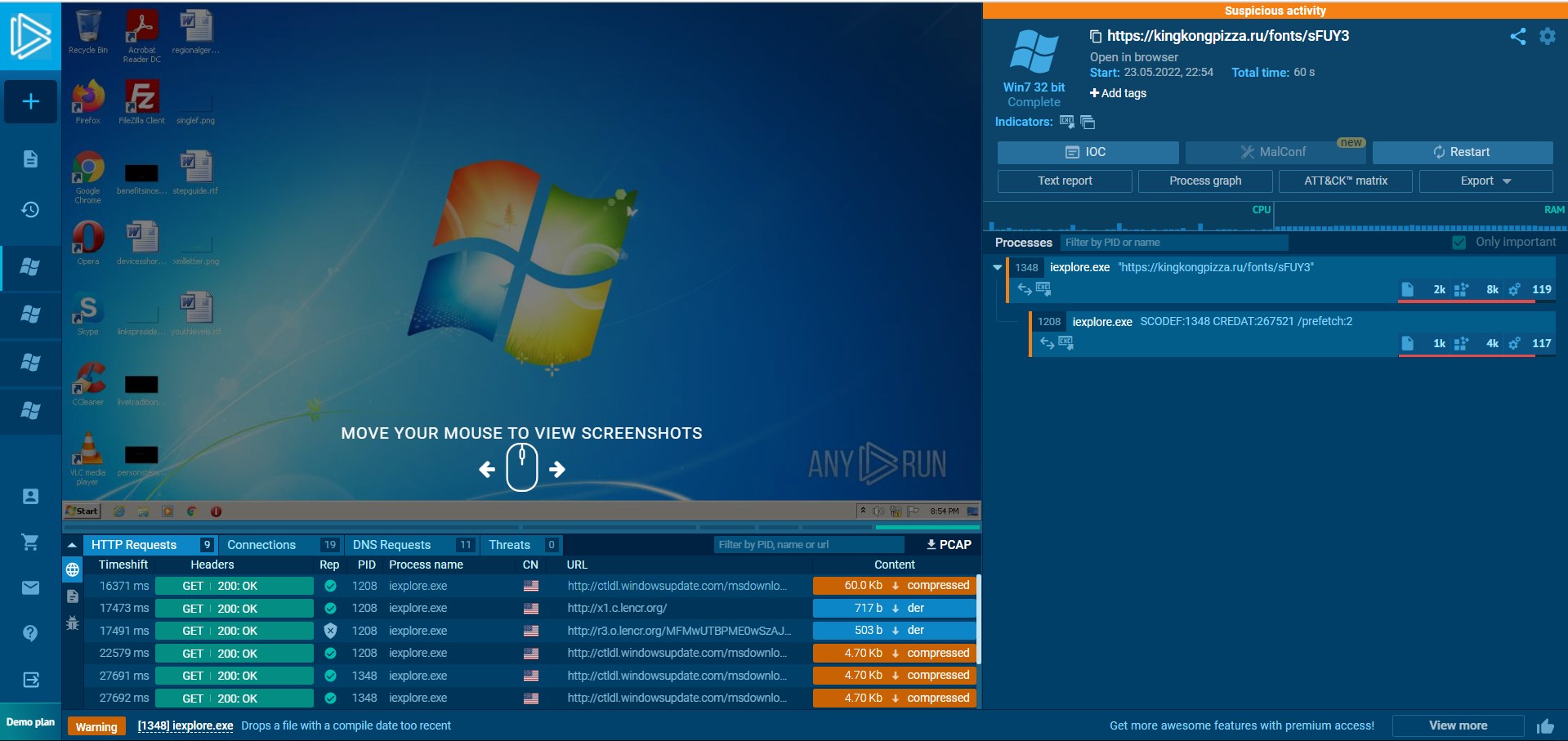Image resolution: width=1568 pixels, height=741 pixels.
Task: Open the Text report
Action: coord(1065,181)
